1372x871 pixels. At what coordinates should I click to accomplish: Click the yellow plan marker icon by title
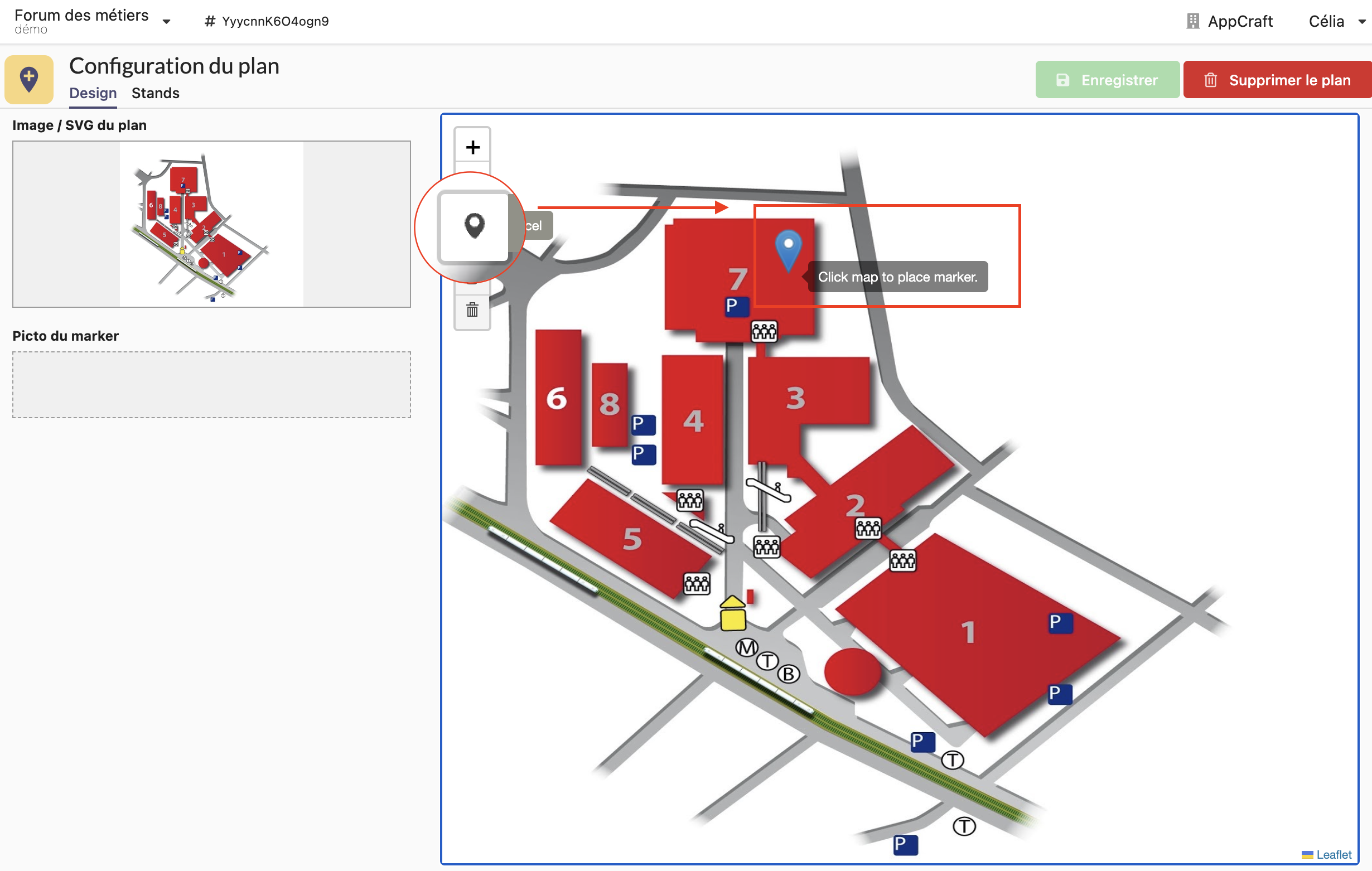pos(29,80)
